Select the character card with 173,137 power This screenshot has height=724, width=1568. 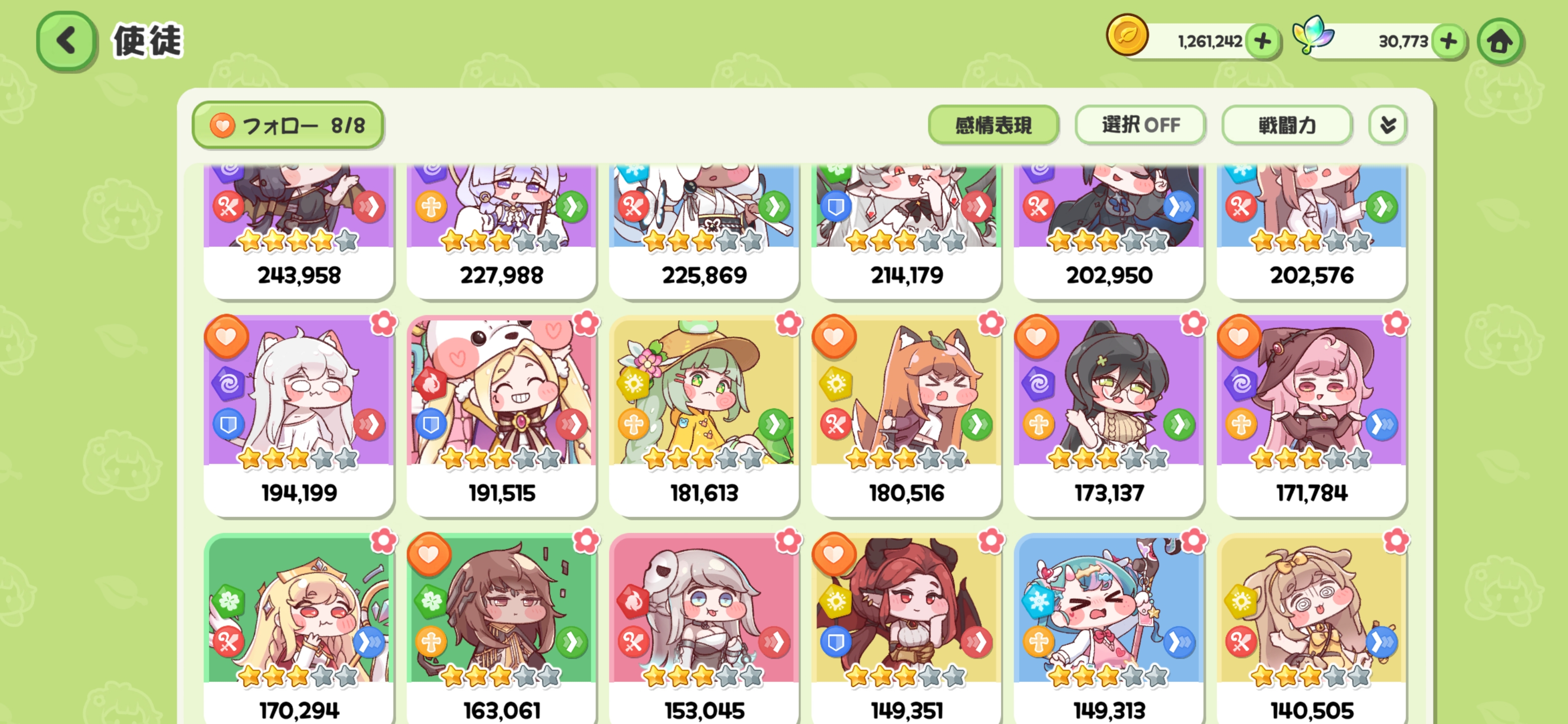pyautogui.click(x=1109, y=416)
